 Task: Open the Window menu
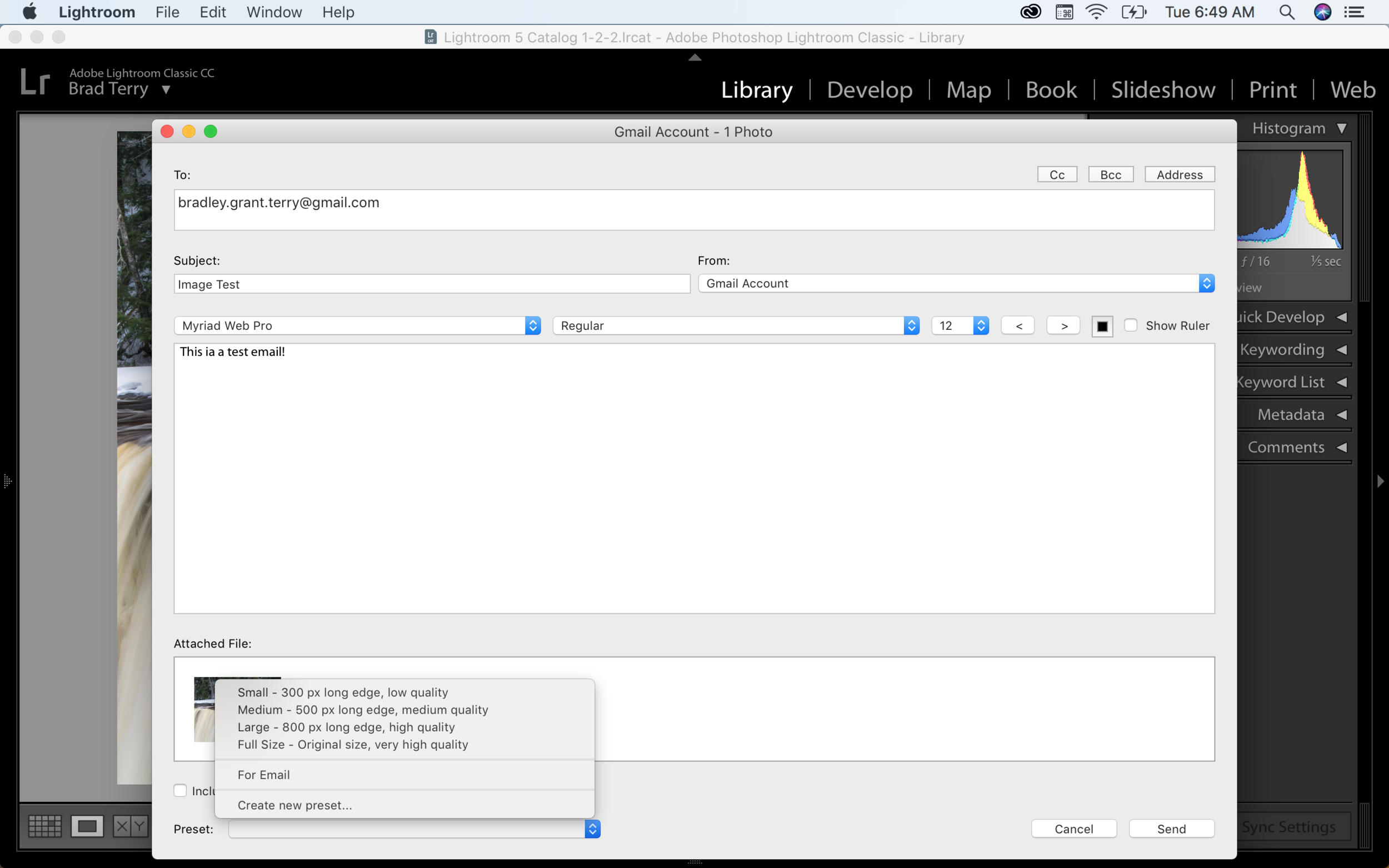tap(274, 12)
